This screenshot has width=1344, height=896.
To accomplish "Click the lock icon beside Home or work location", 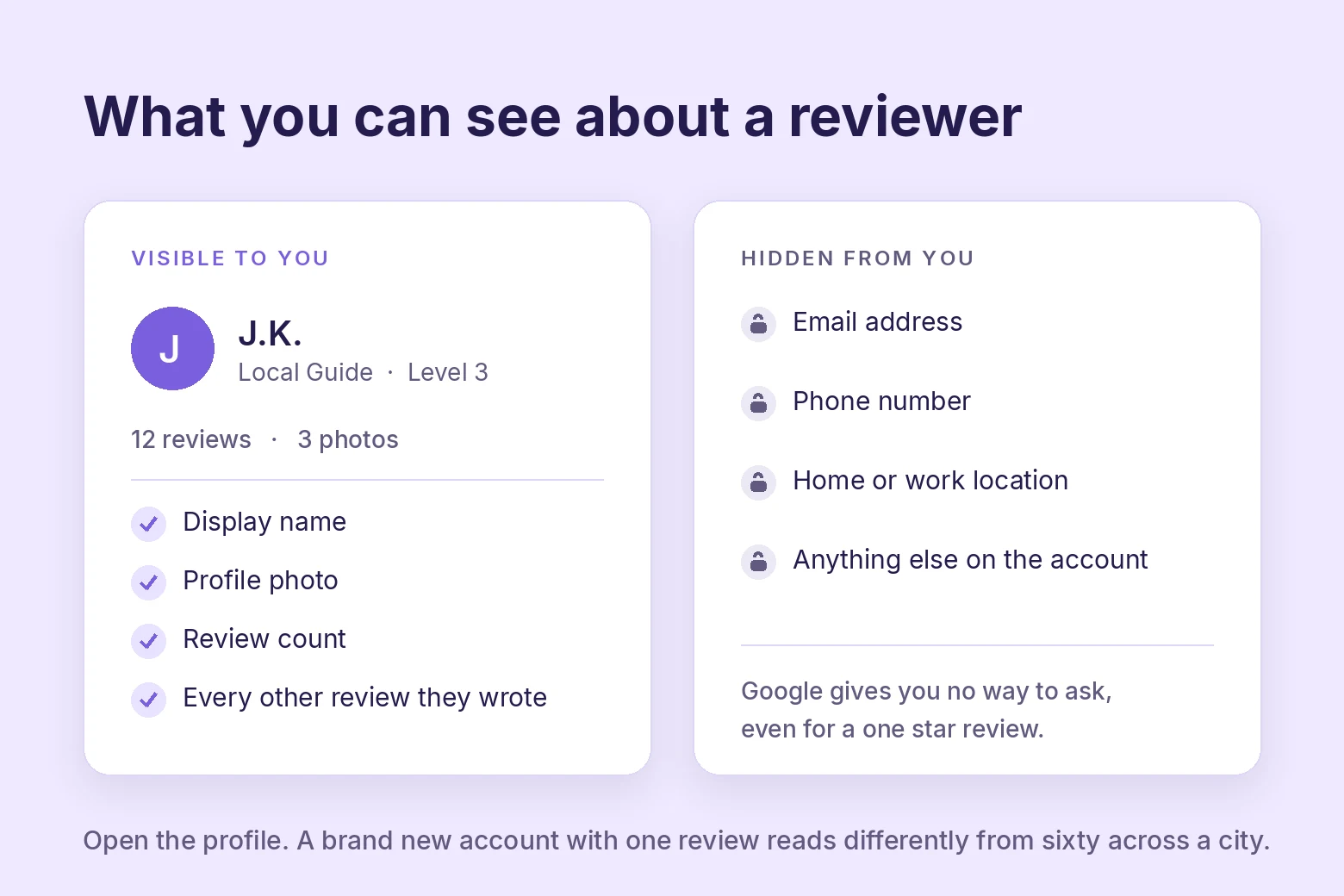I will pos(758,482).
